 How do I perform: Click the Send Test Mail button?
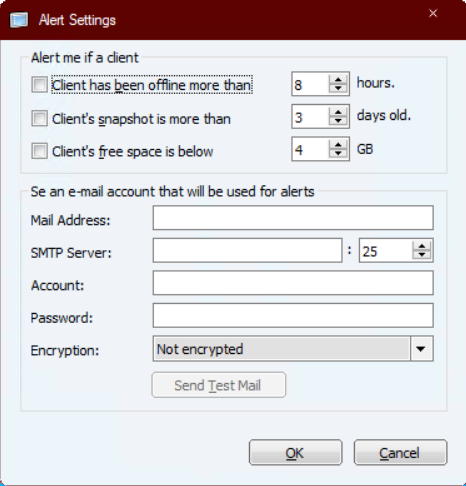219,385
